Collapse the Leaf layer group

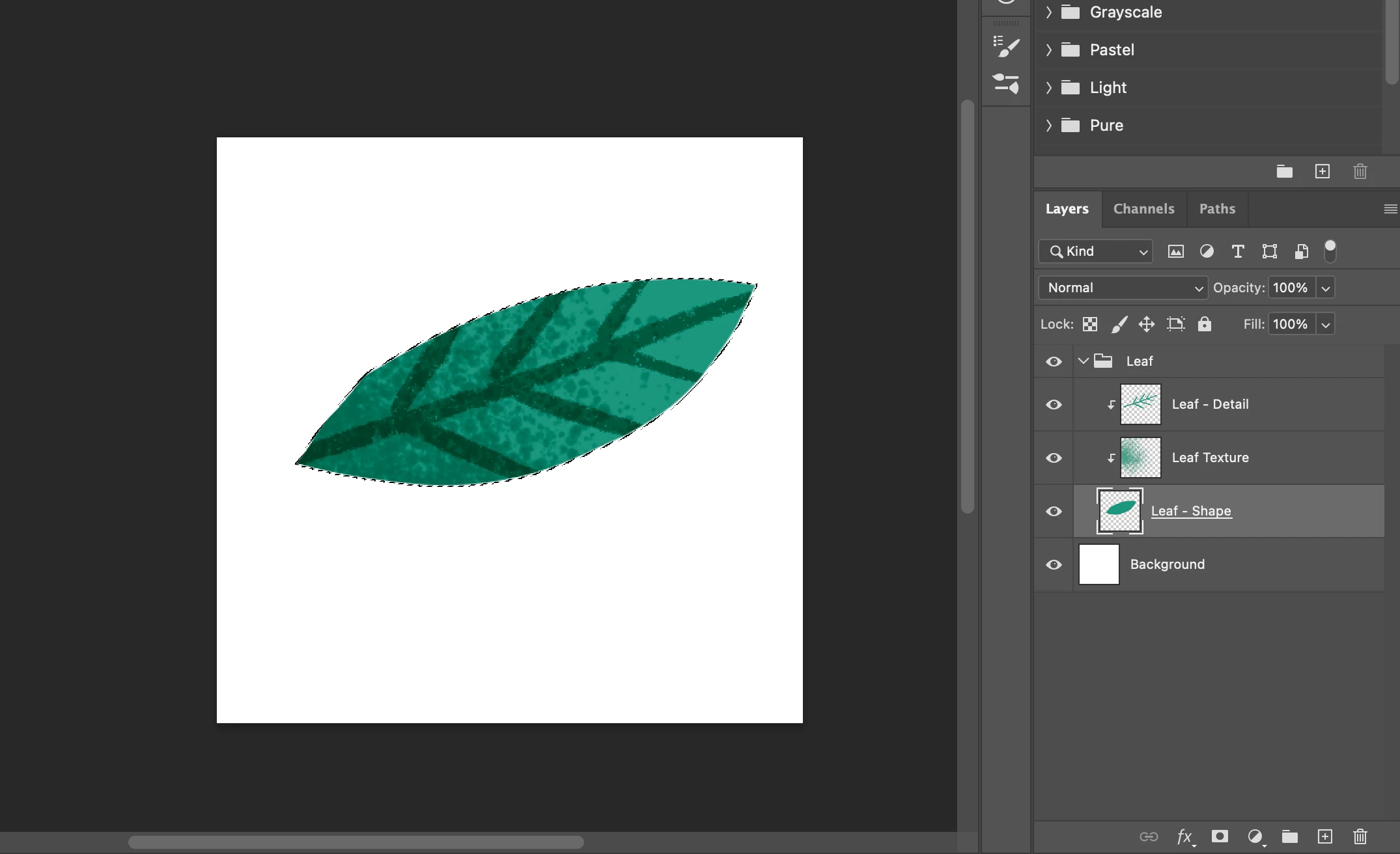[1083, 361]
